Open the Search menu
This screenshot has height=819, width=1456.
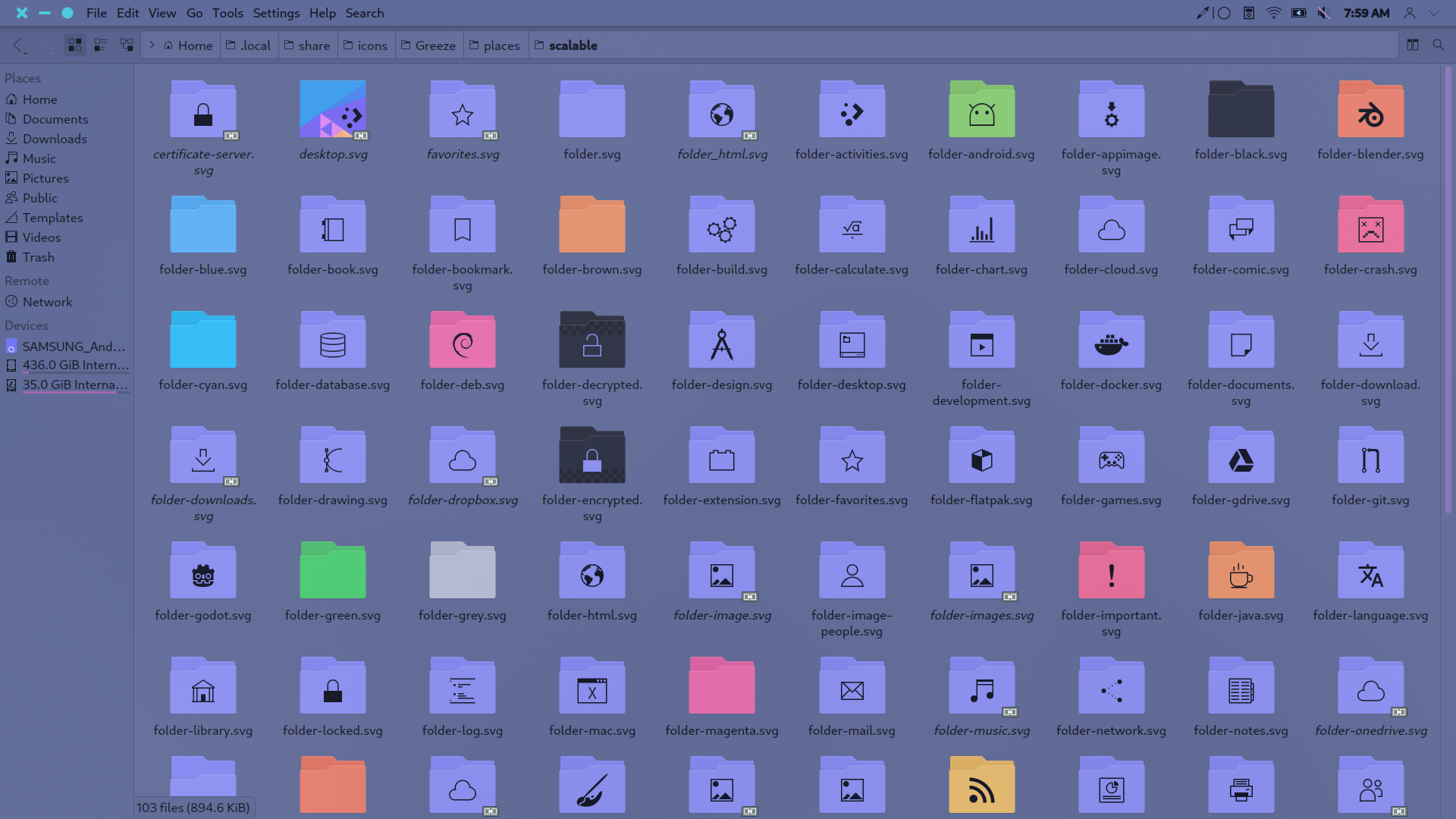[365, 13]
